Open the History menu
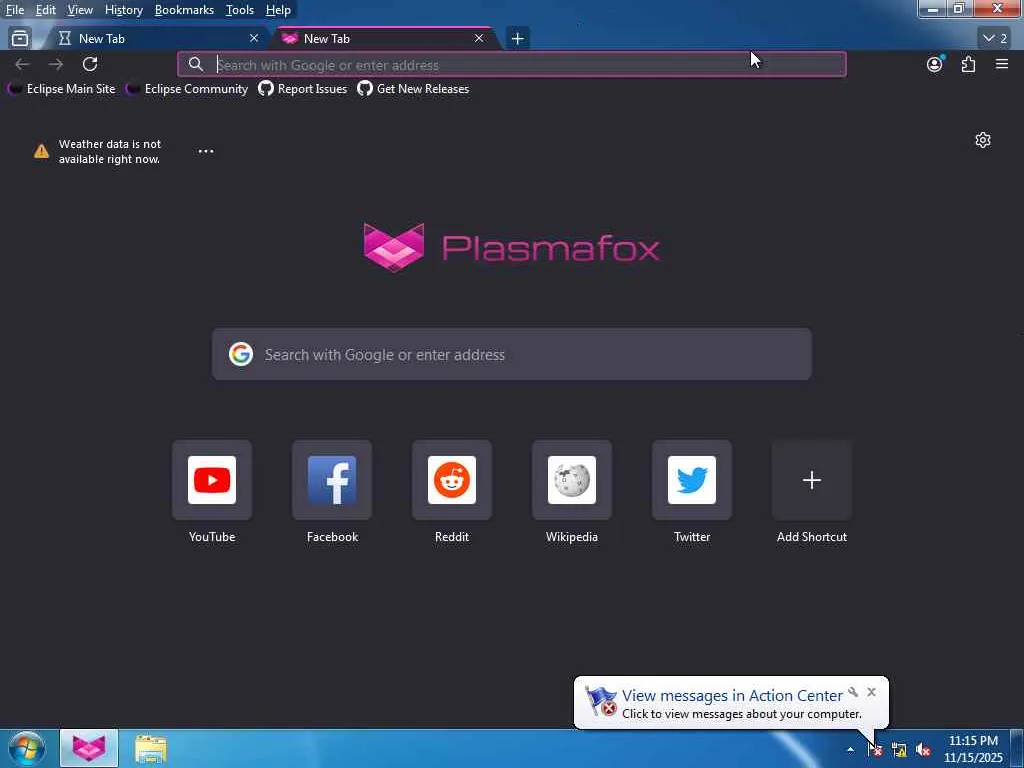This screenshot has width=1024, height=768. (x=123, y=10)
